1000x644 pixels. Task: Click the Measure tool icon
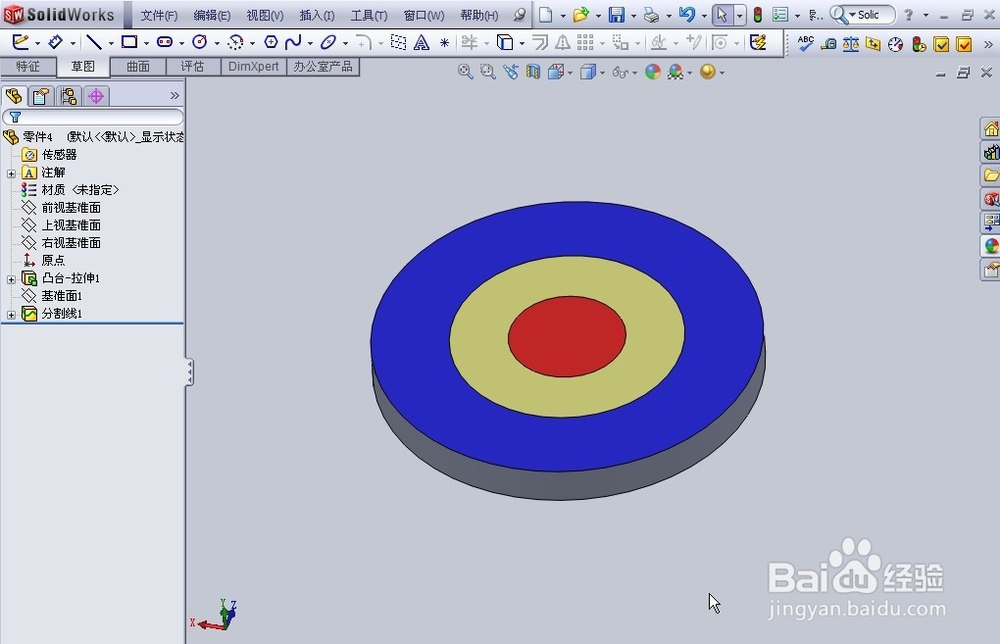coord(828,44)
